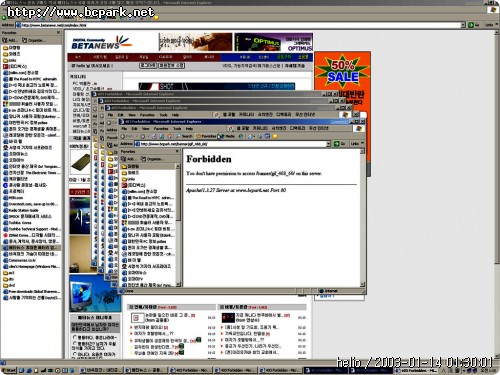
Task: Switch to first 403 Forbidden taskbar button
Action: point(191,370)
